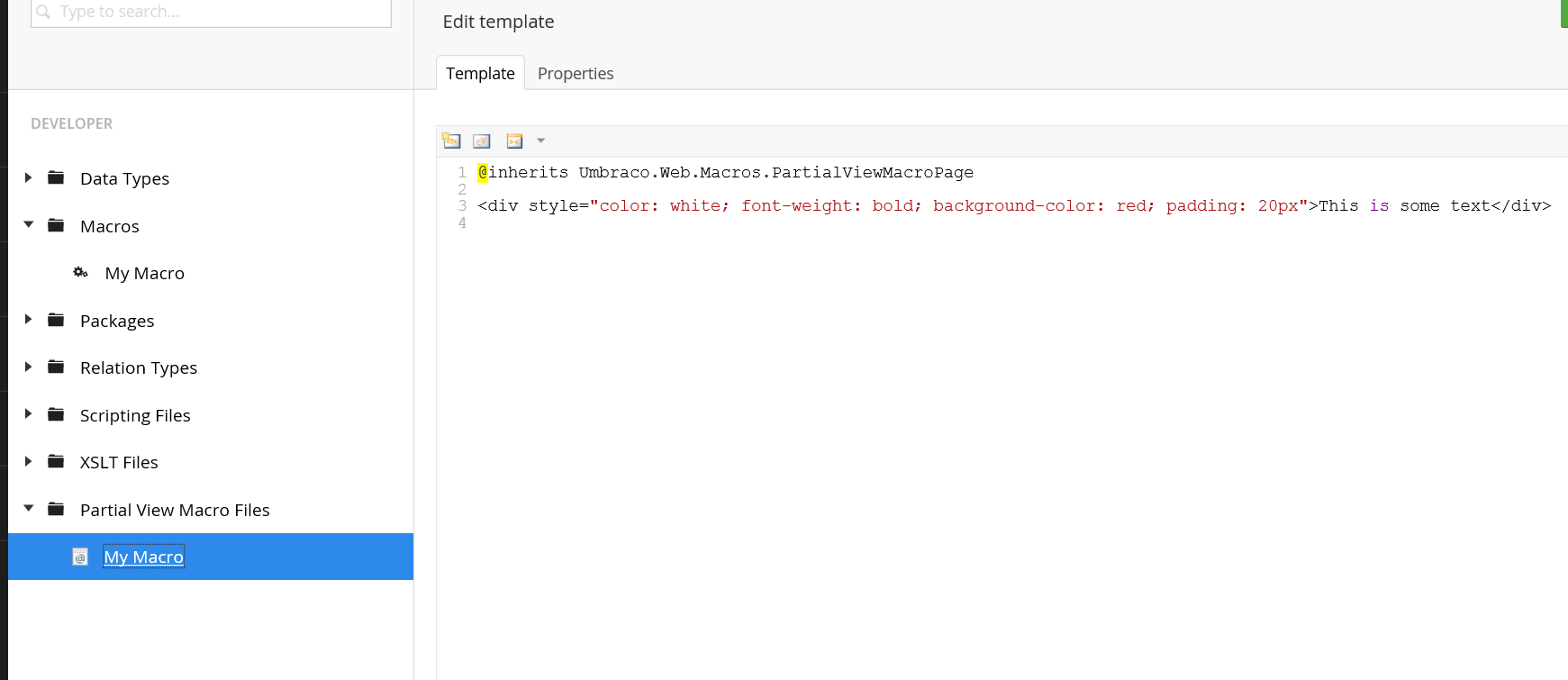Open My Macro under Partial View Macro Files

143,557
